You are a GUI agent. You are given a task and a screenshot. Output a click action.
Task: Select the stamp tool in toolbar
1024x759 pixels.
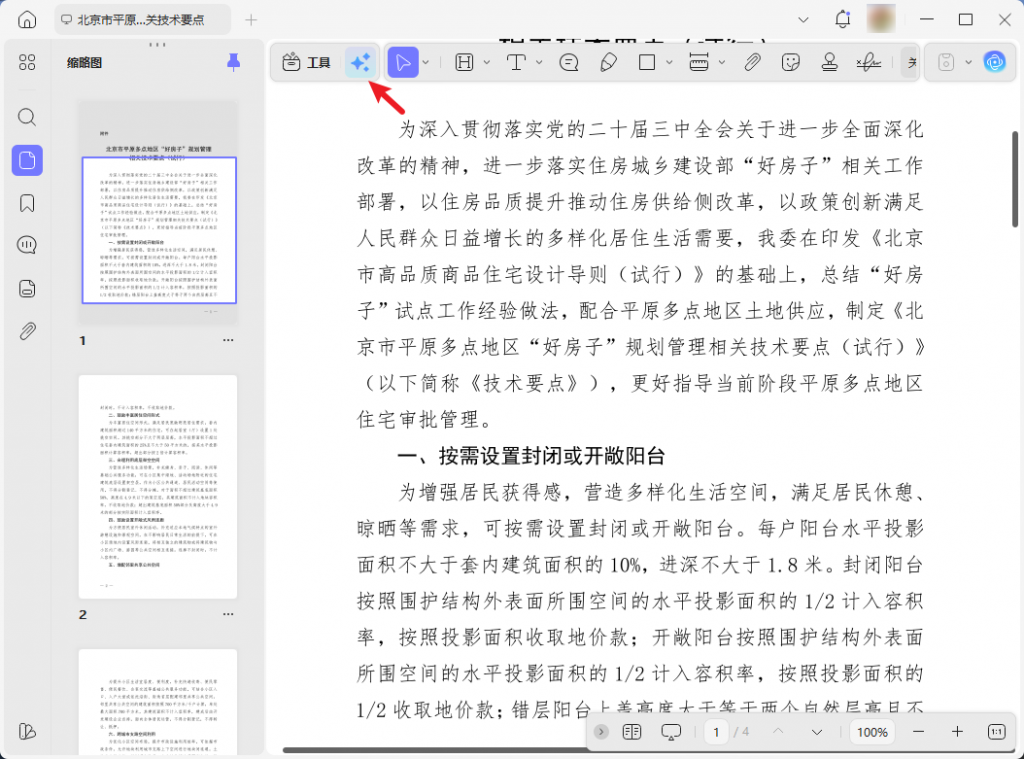tap(829, 63)
